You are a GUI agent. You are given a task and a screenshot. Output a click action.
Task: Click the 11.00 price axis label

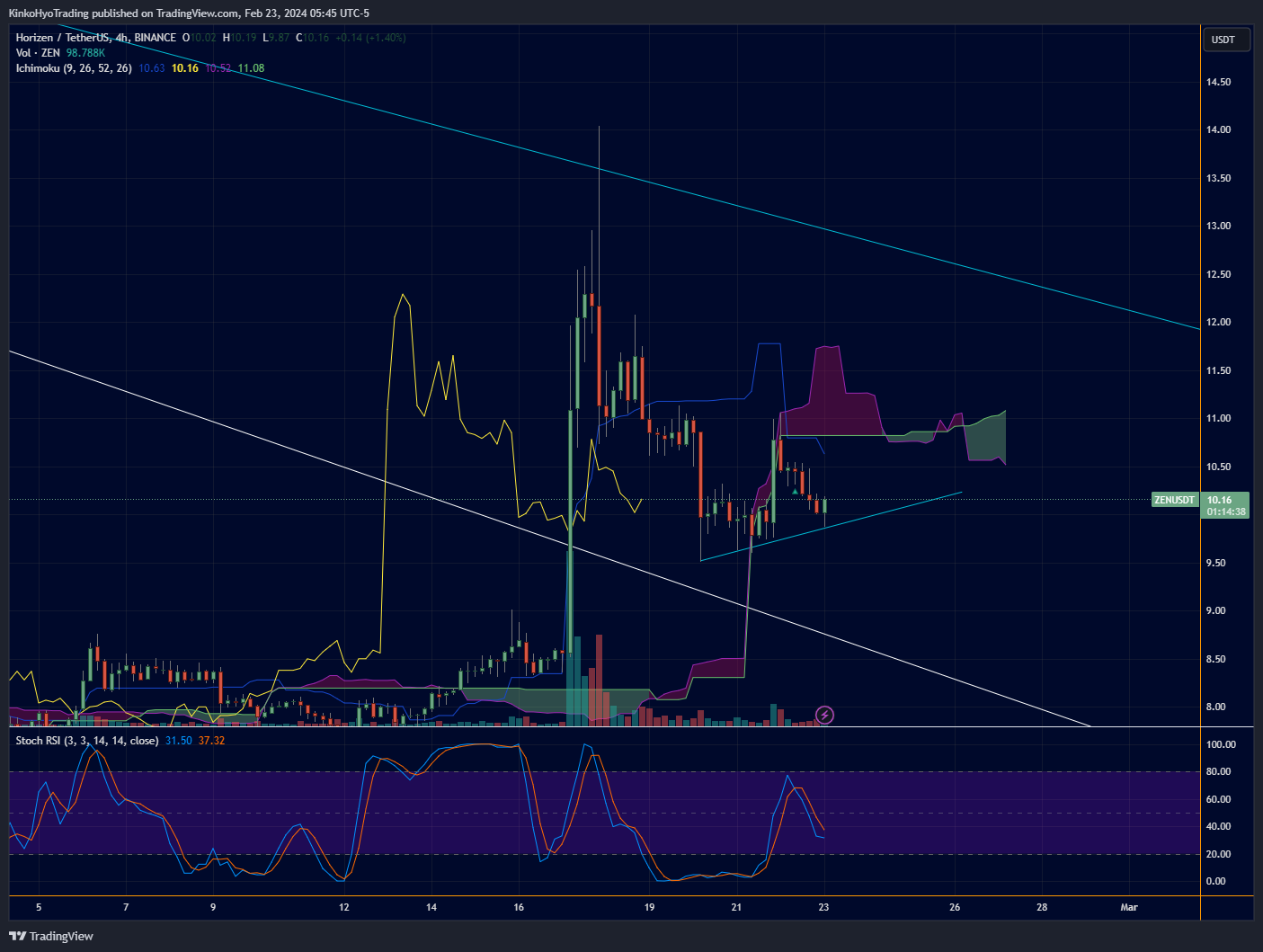[1219, 418]
